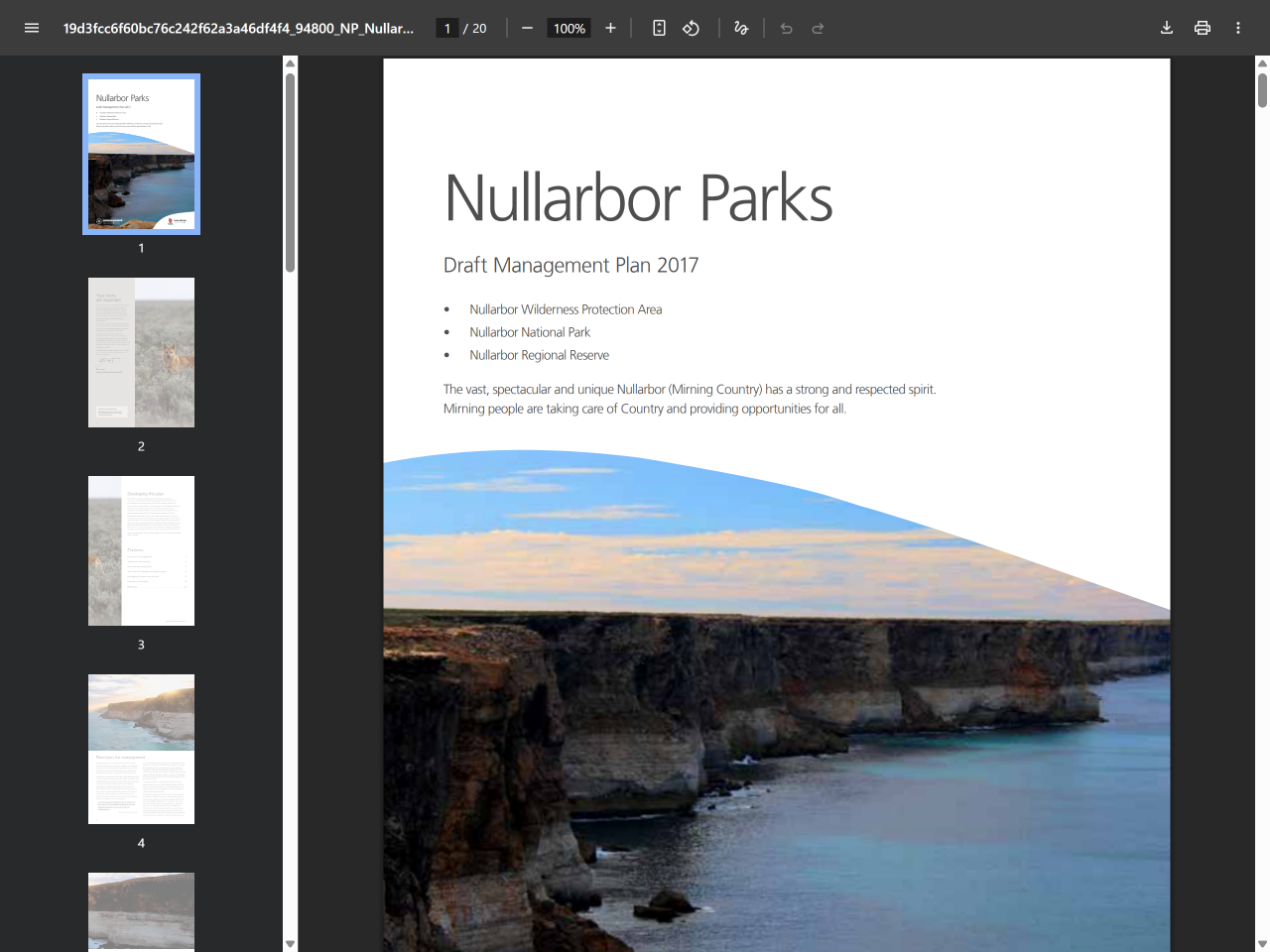
Task: Open the more actions three-dot menu
Action: [1238, 28]
